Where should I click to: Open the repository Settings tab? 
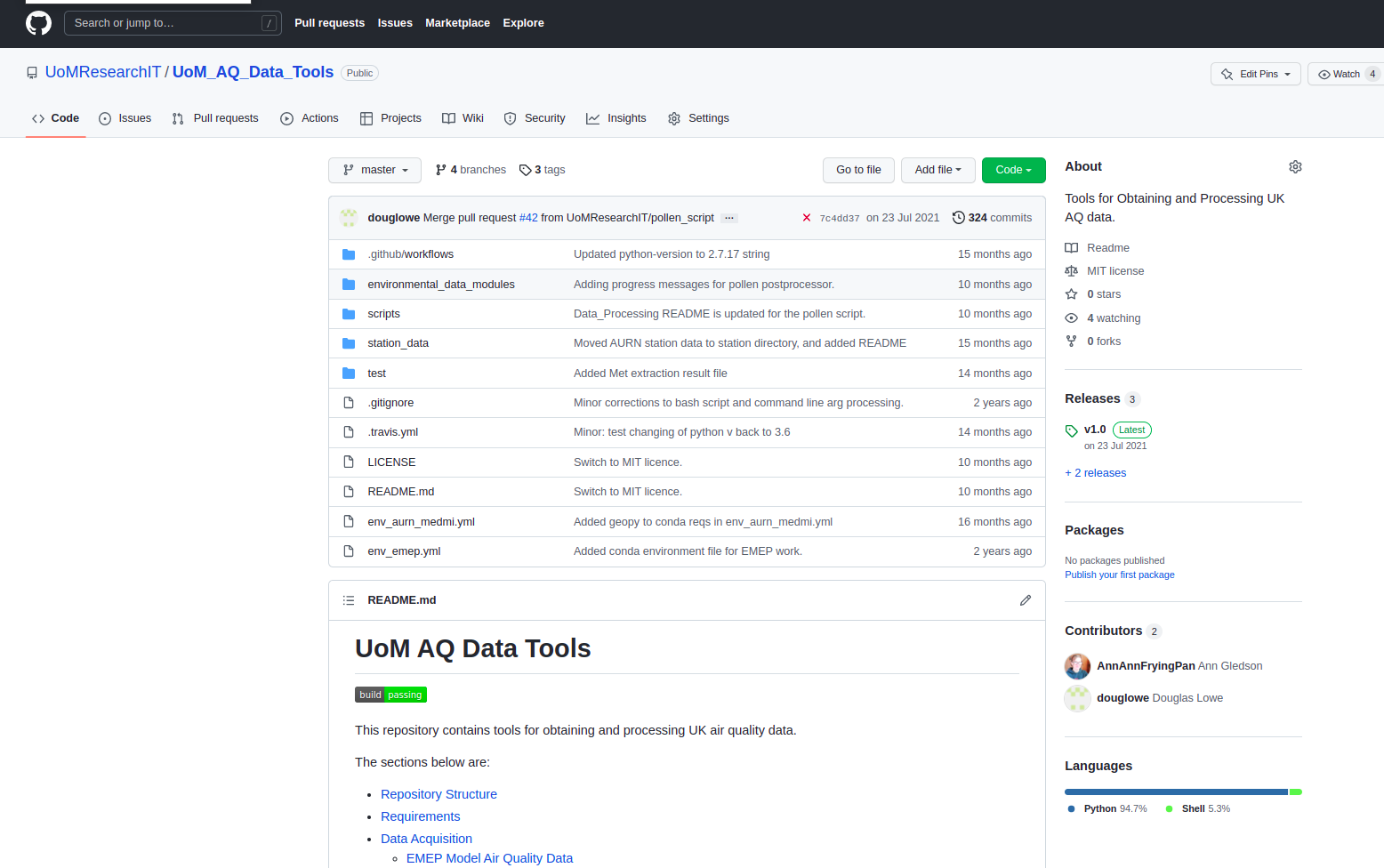698,118
